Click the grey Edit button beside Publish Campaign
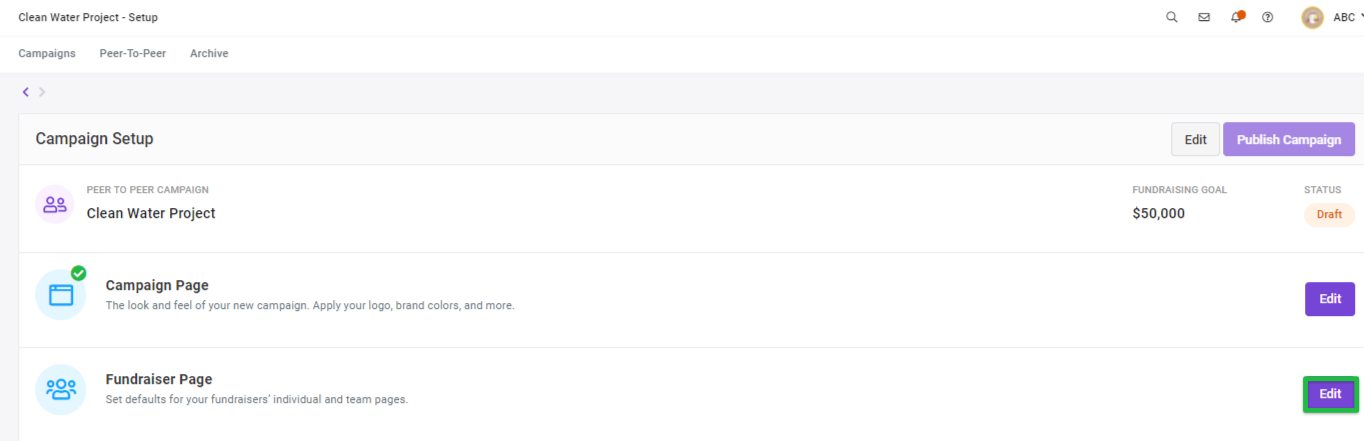This screenshot has width=1364, height=441. 1196,140
